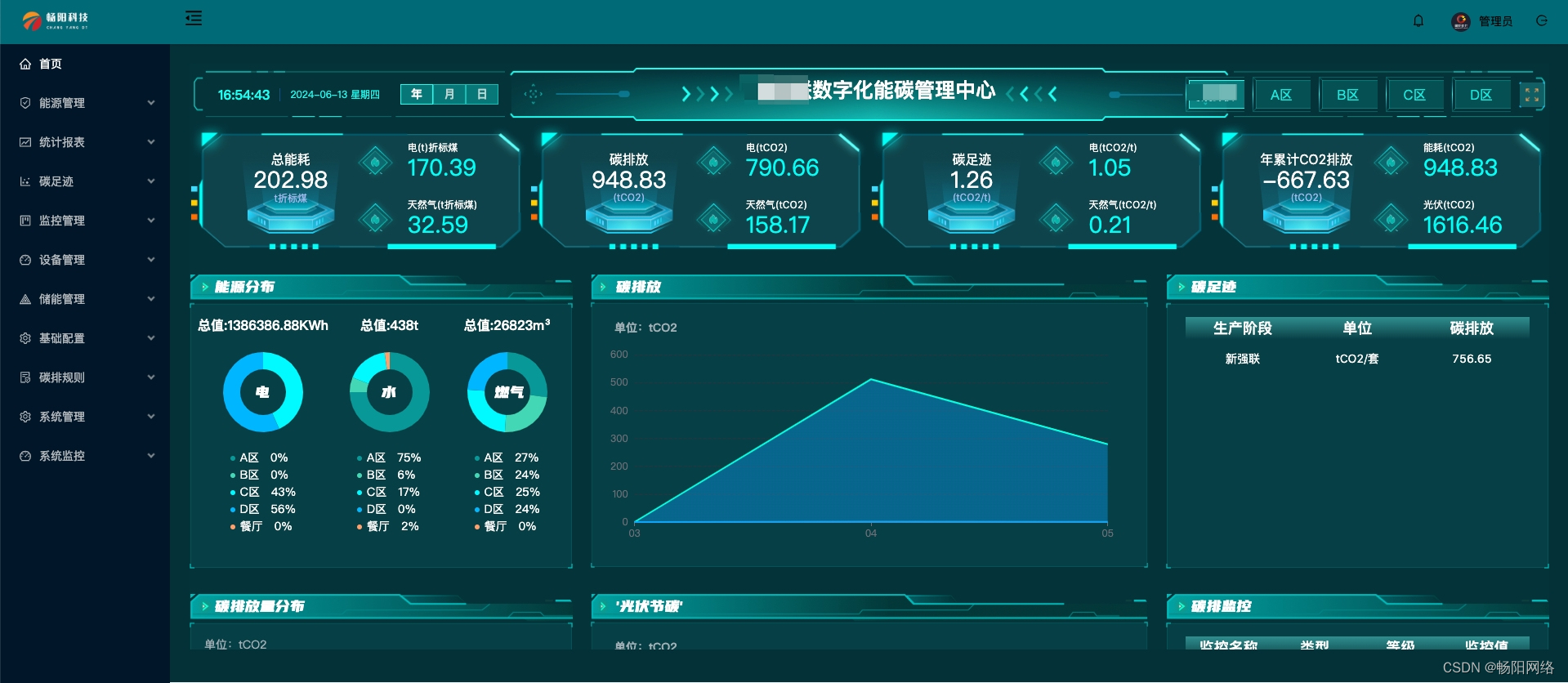Image resolution: width=1568 pixels, height=683 pixels.
Task: Click the 年累计CO2排放 -667.63 value
Action: tap(1306, 180)
